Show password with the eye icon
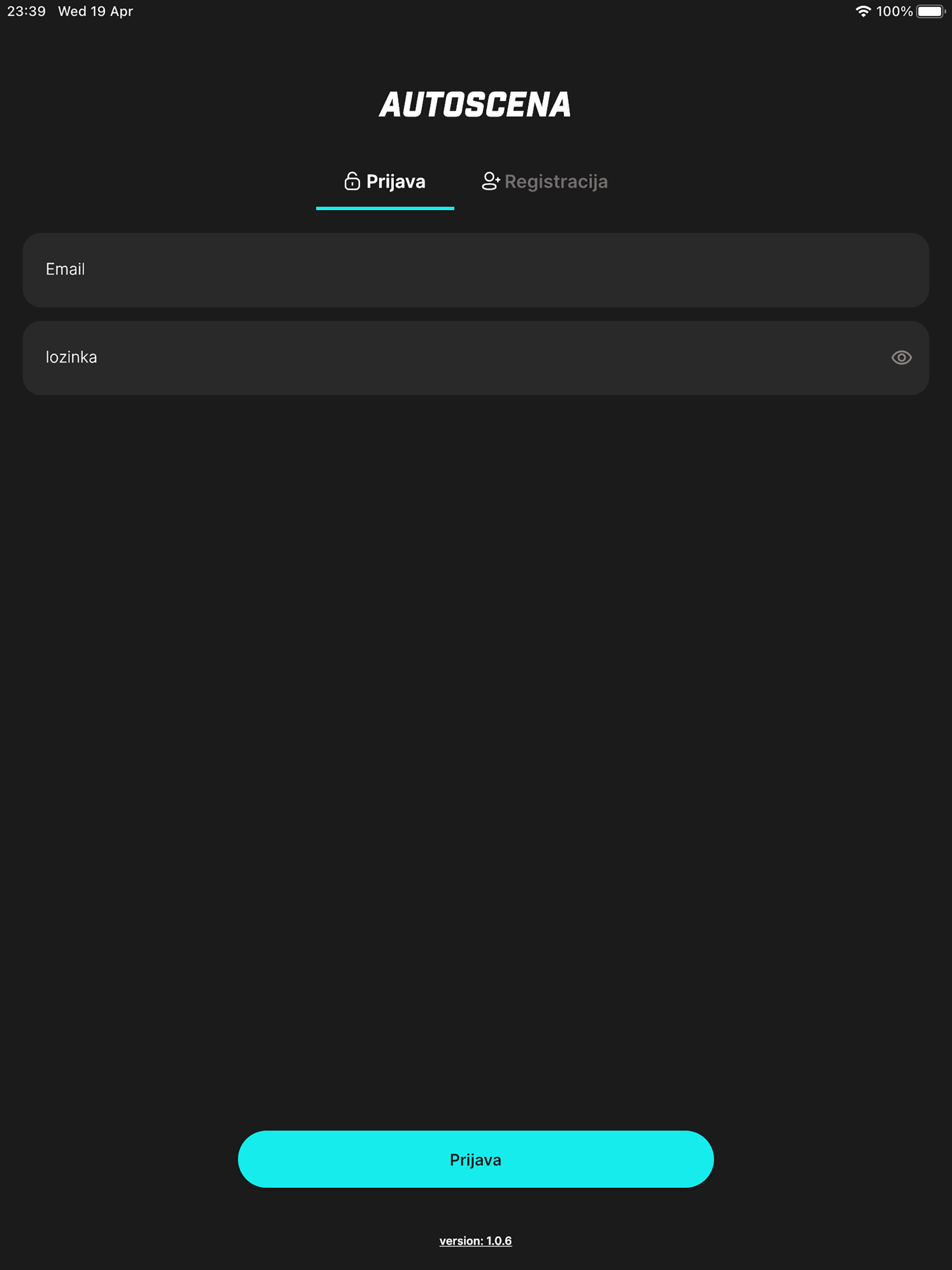 coord(901,357)
